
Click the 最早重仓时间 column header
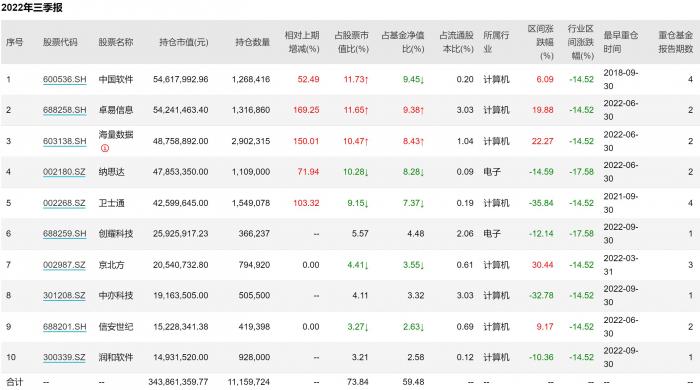click(621, 42)
